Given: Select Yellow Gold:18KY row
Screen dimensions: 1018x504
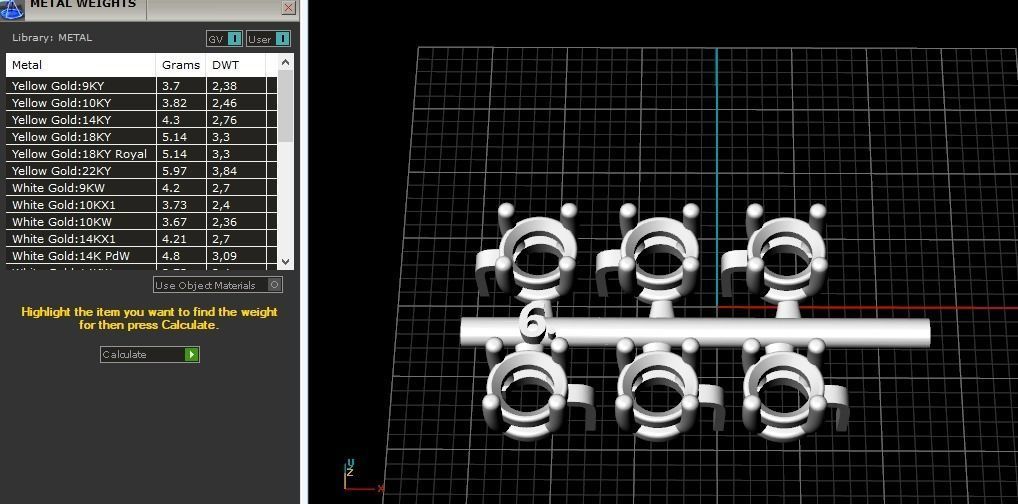Looking at the screenshot, I should pos(141,136).
